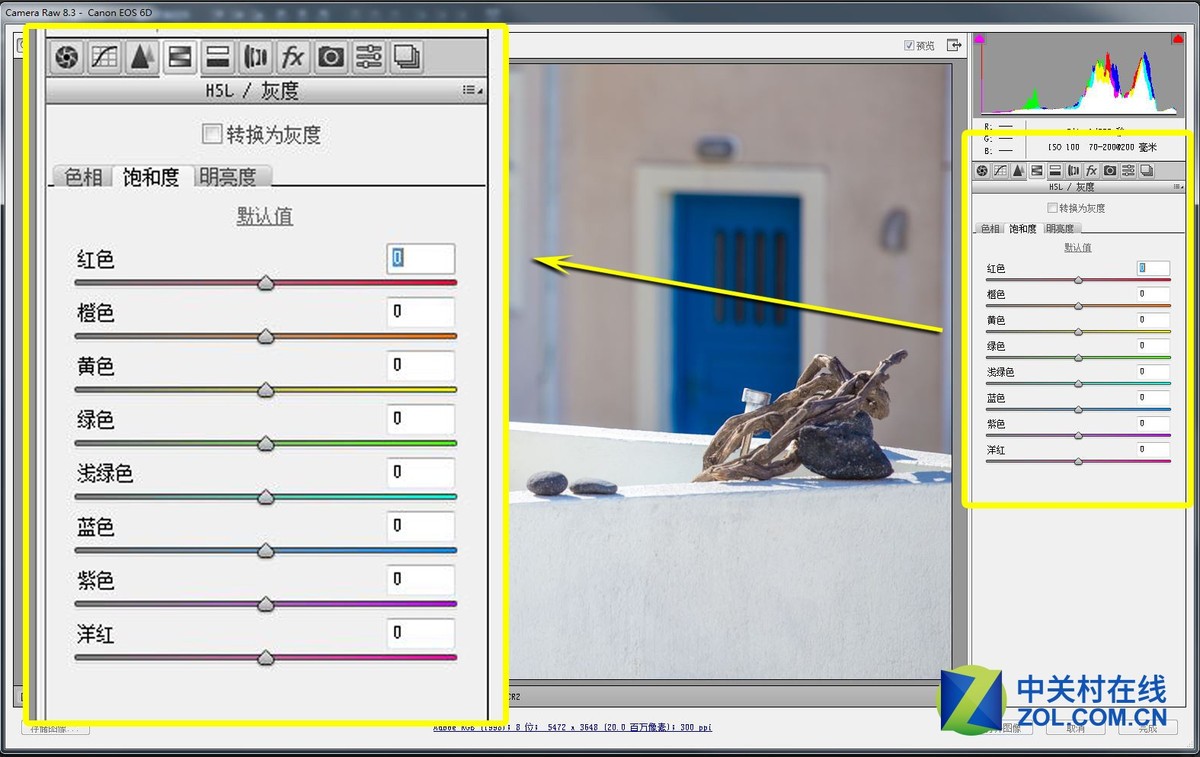Switch to 色相 tab in enlarged panel
This screenshot has height=757, width=1200.
83,177
